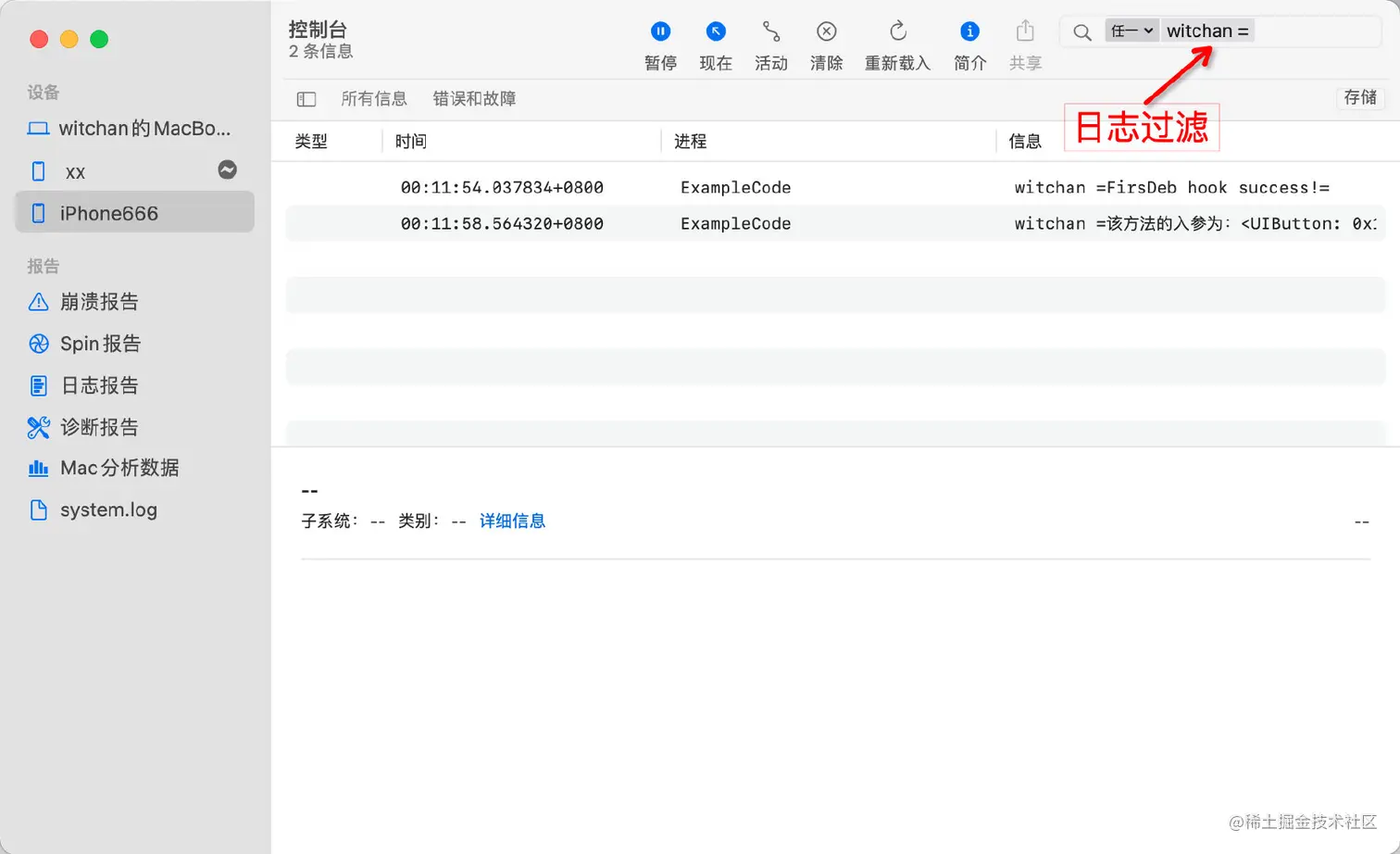Sort by the 时间 column header

pos(411,142)
